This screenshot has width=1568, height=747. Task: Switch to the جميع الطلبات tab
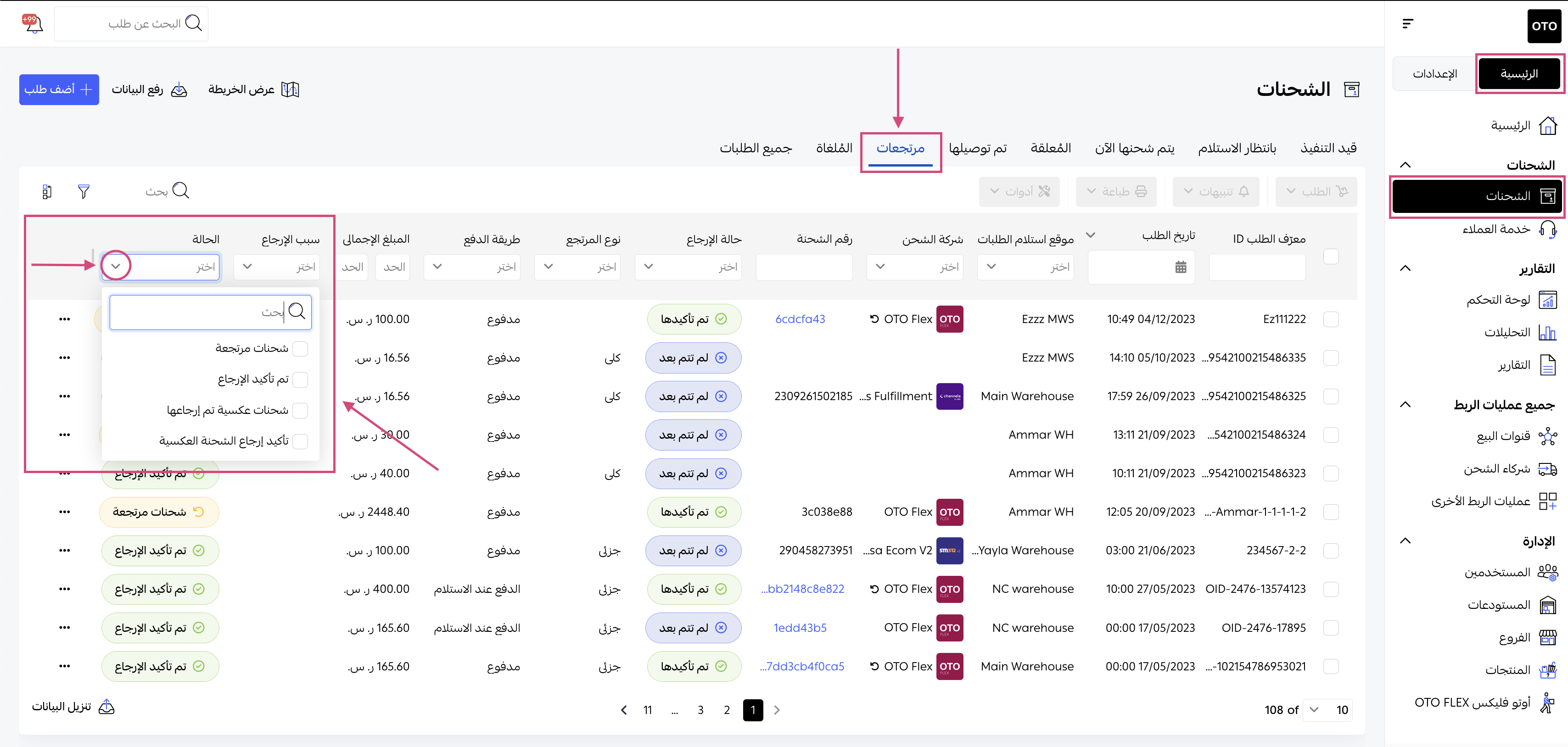[x=756, y=148]
